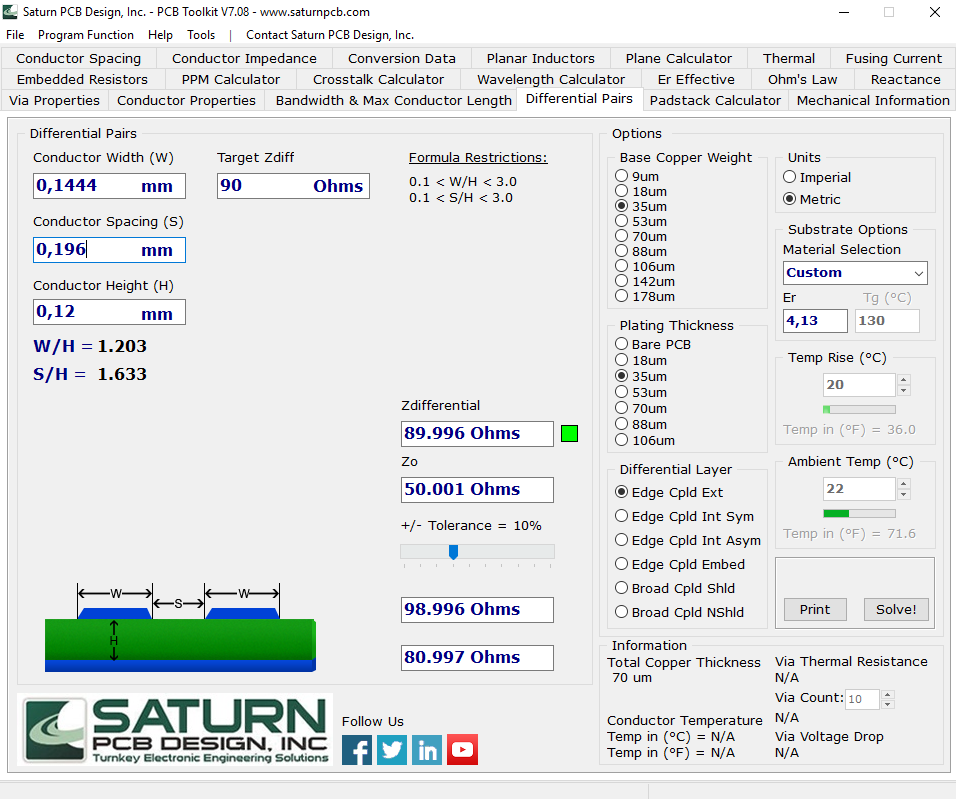This screenshot has width=956, height=799.
Task: Click the 98.996 Ohms upper tolerance value
Action: tap(477, 610)
